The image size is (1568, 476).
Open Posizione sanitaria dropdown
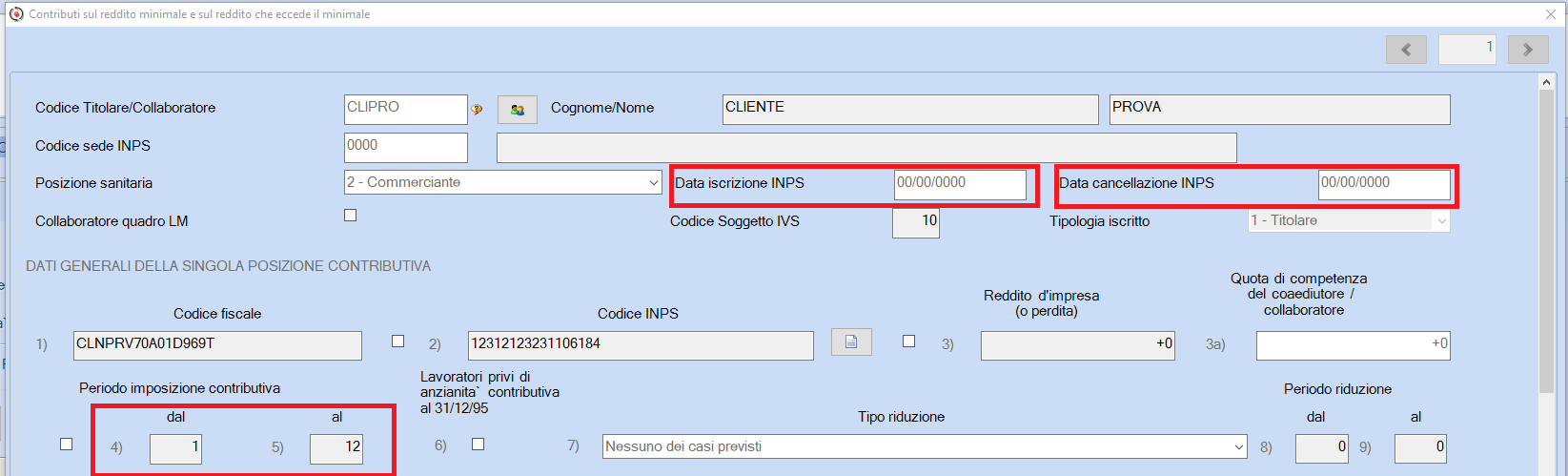coord(503,182)
